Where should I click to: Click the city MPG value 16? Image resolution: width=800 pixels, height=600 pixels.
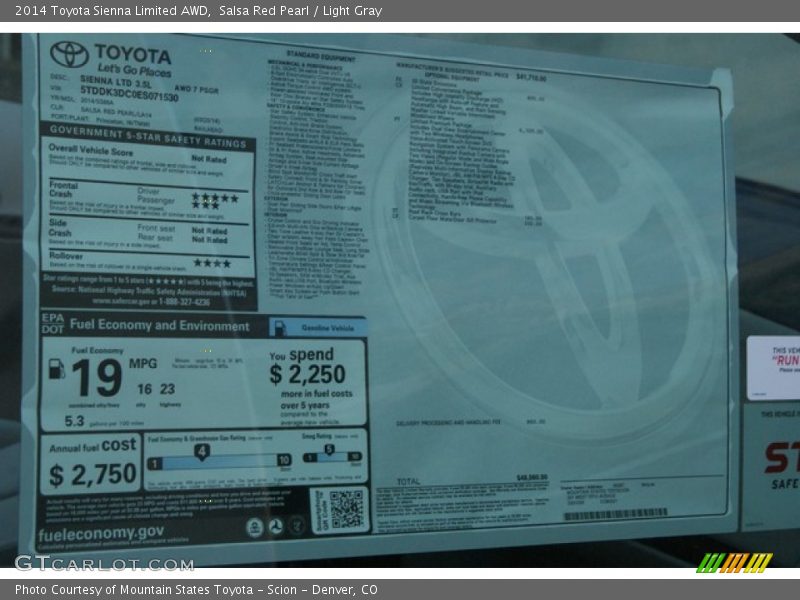pyautogui.click(x=144, y=389)
